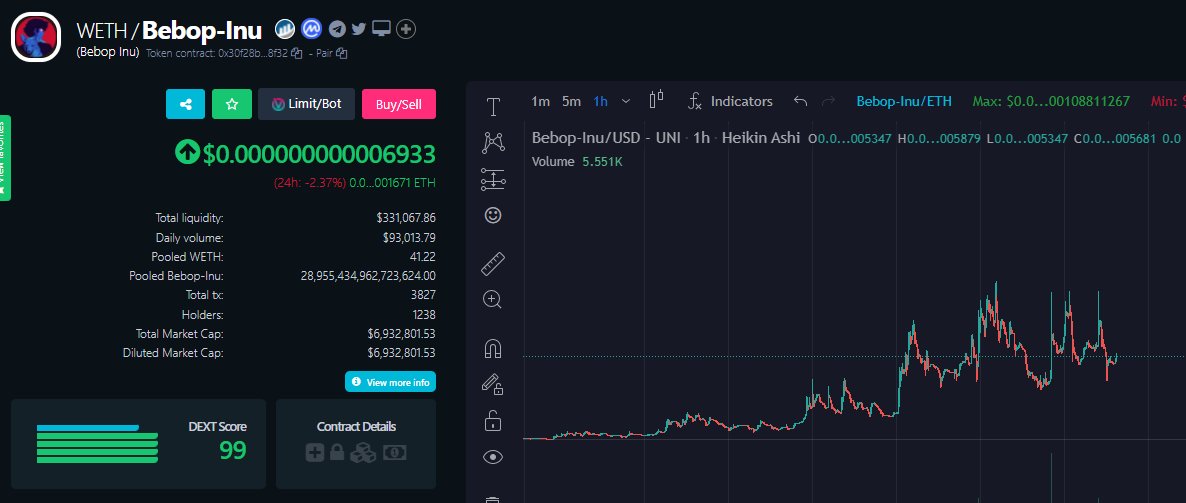Expand the timeframe dropdown chevron

(x=626, y=101)
